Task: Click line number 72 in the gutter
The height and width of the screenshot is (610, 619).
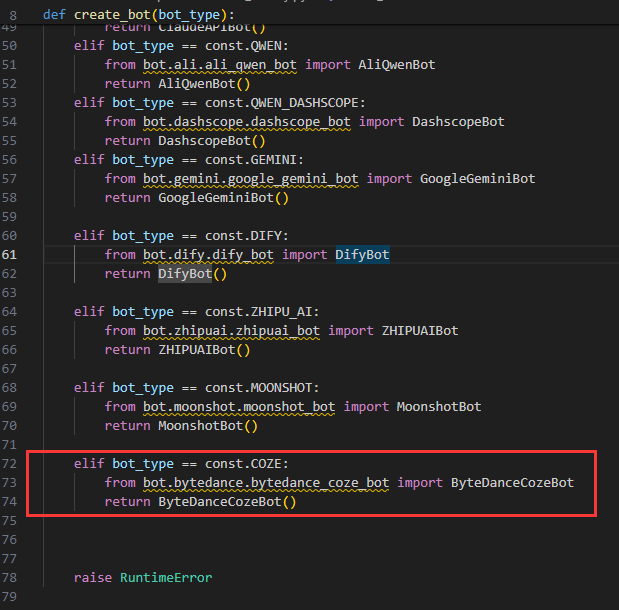Action: [x=9, y=464]
